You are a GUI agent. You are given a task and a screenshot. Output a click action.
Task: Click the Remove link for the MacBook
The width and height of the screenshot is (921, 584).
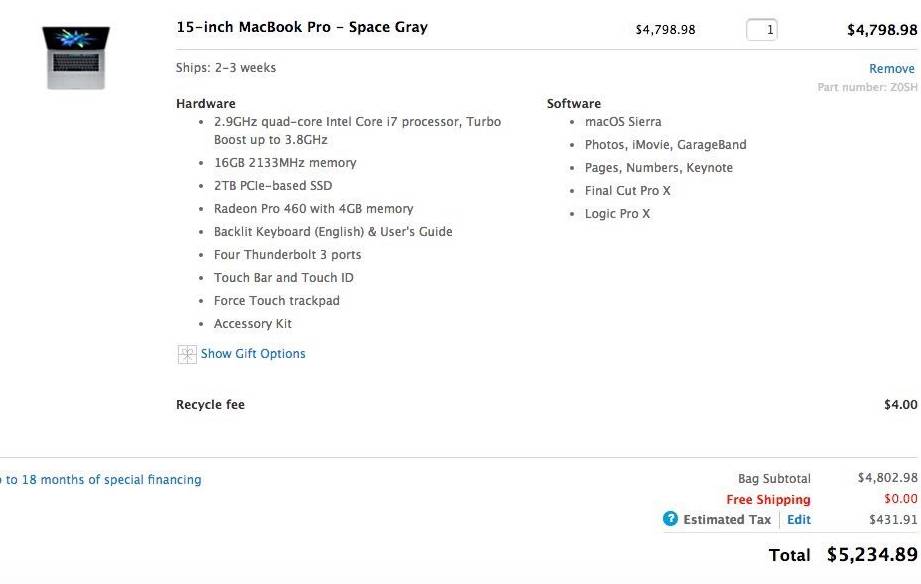coord(891,69)
